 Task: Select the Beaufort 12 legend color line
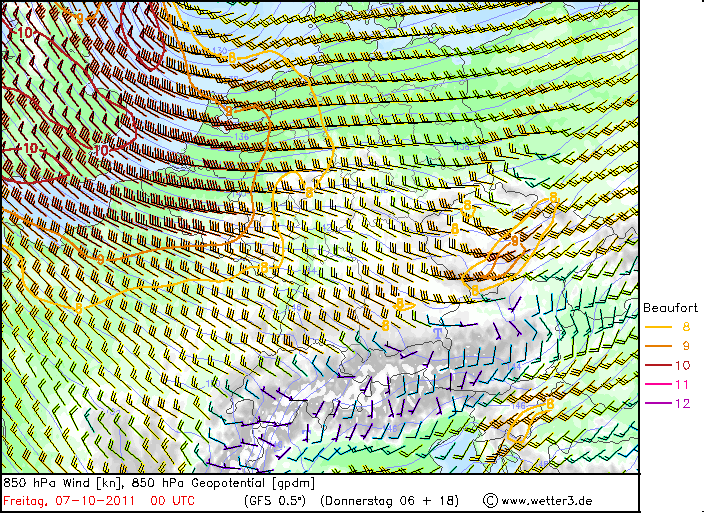click(x=659, y=403)
